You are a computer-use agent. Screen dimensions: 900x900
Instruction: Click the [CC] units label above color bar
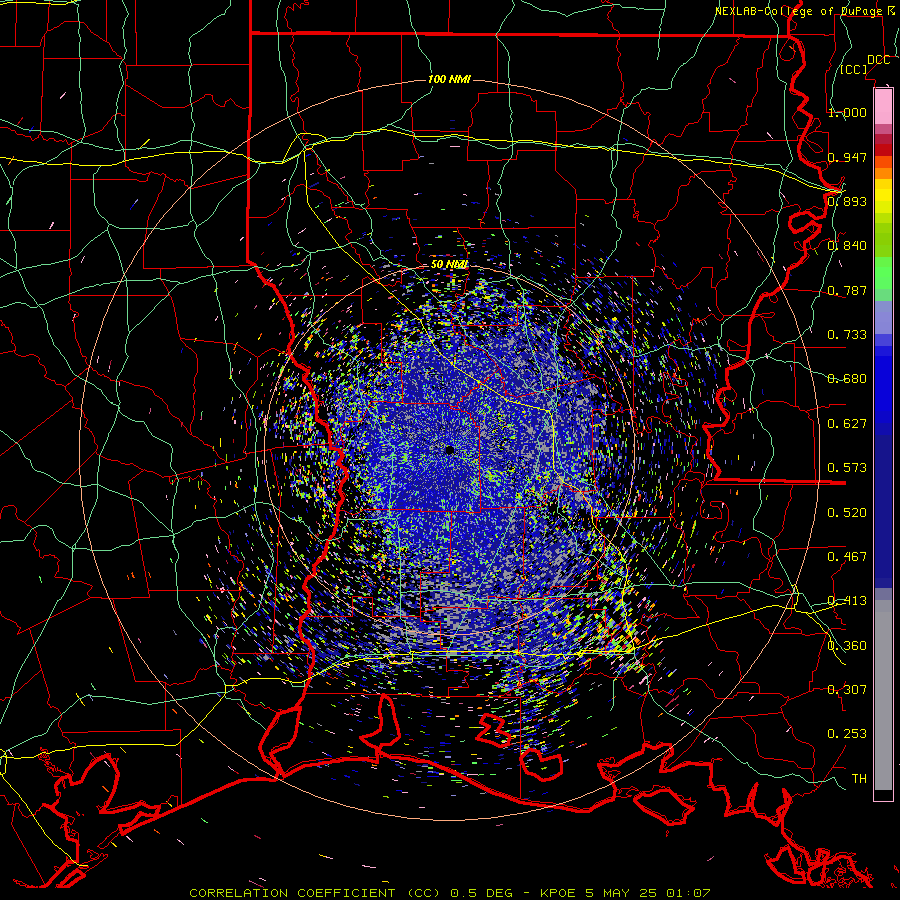click(x=854, y=69)
